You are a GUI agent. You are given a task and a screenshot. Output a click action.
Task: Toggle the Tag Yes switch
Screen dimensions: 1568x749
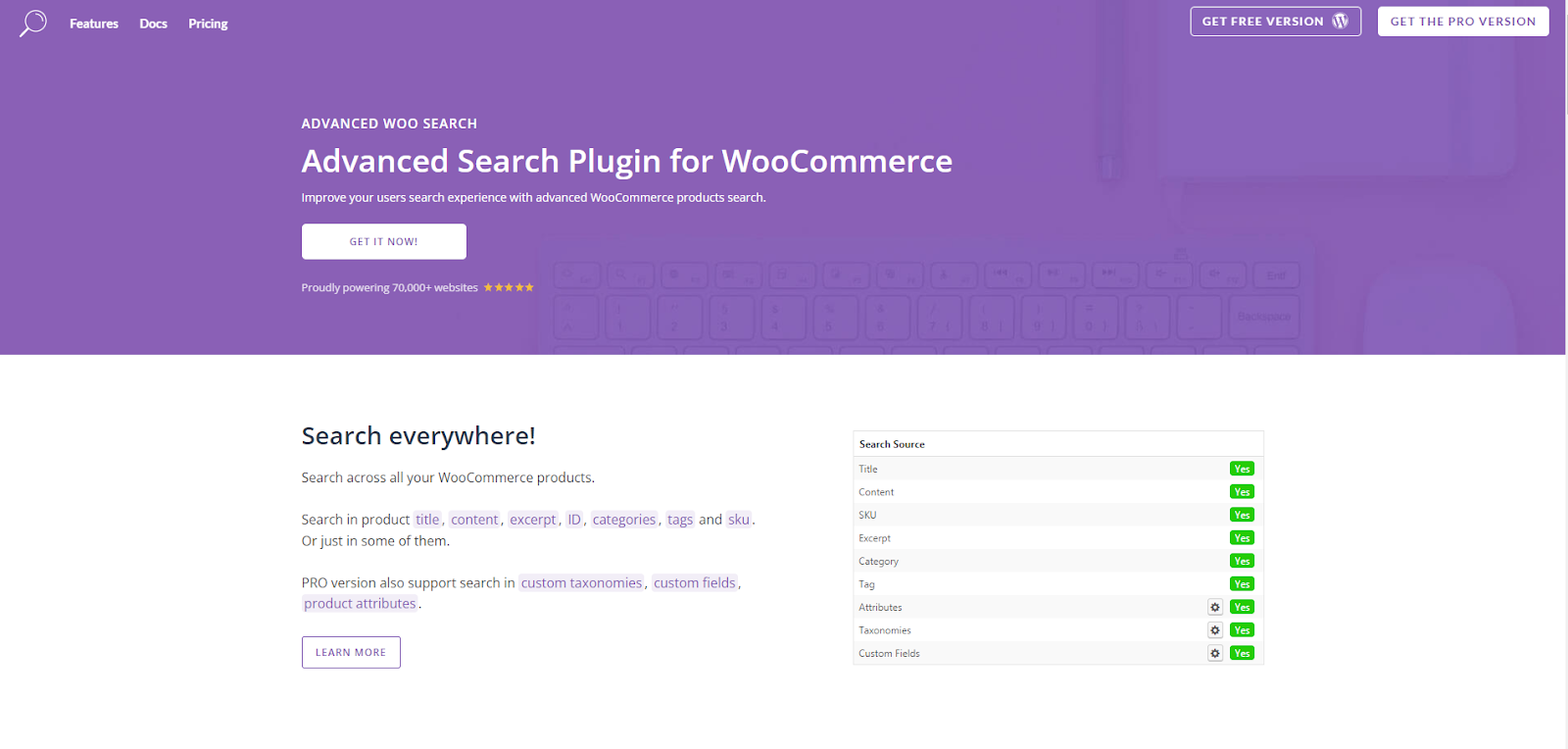(1242, 584)
